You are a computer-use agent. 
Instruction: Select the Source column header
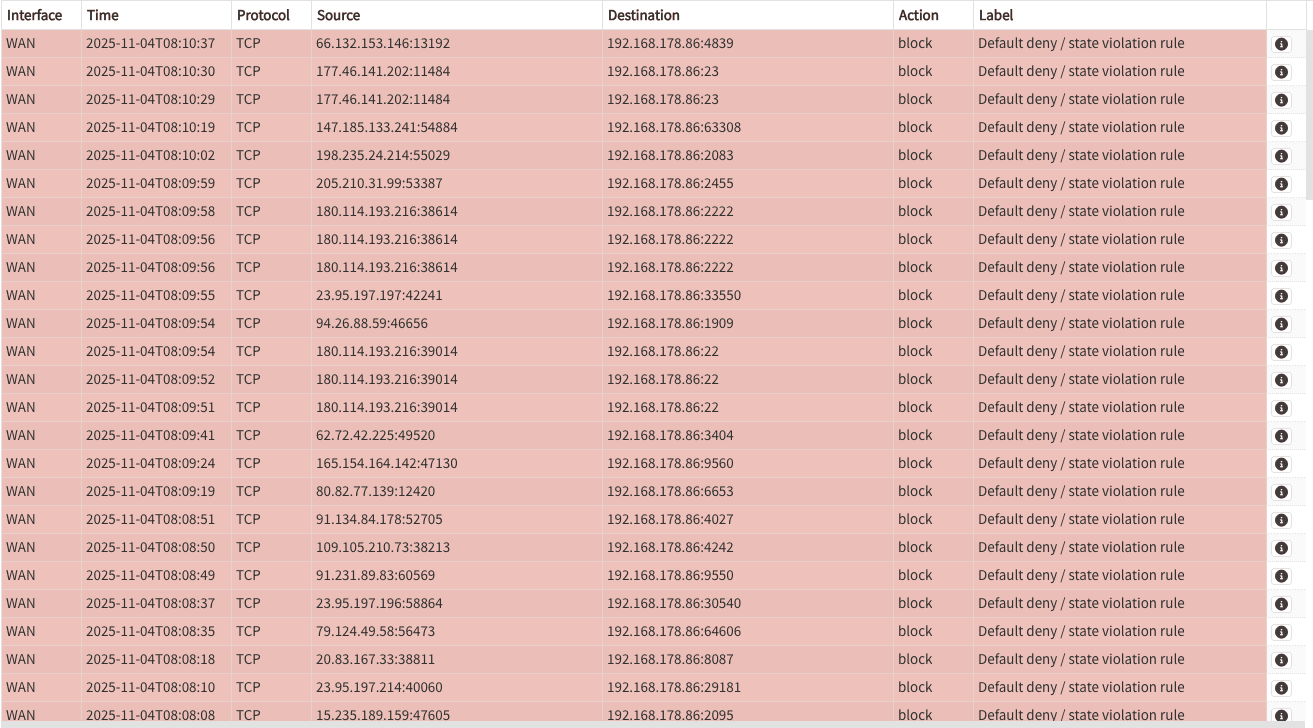(x=338, y=15)
